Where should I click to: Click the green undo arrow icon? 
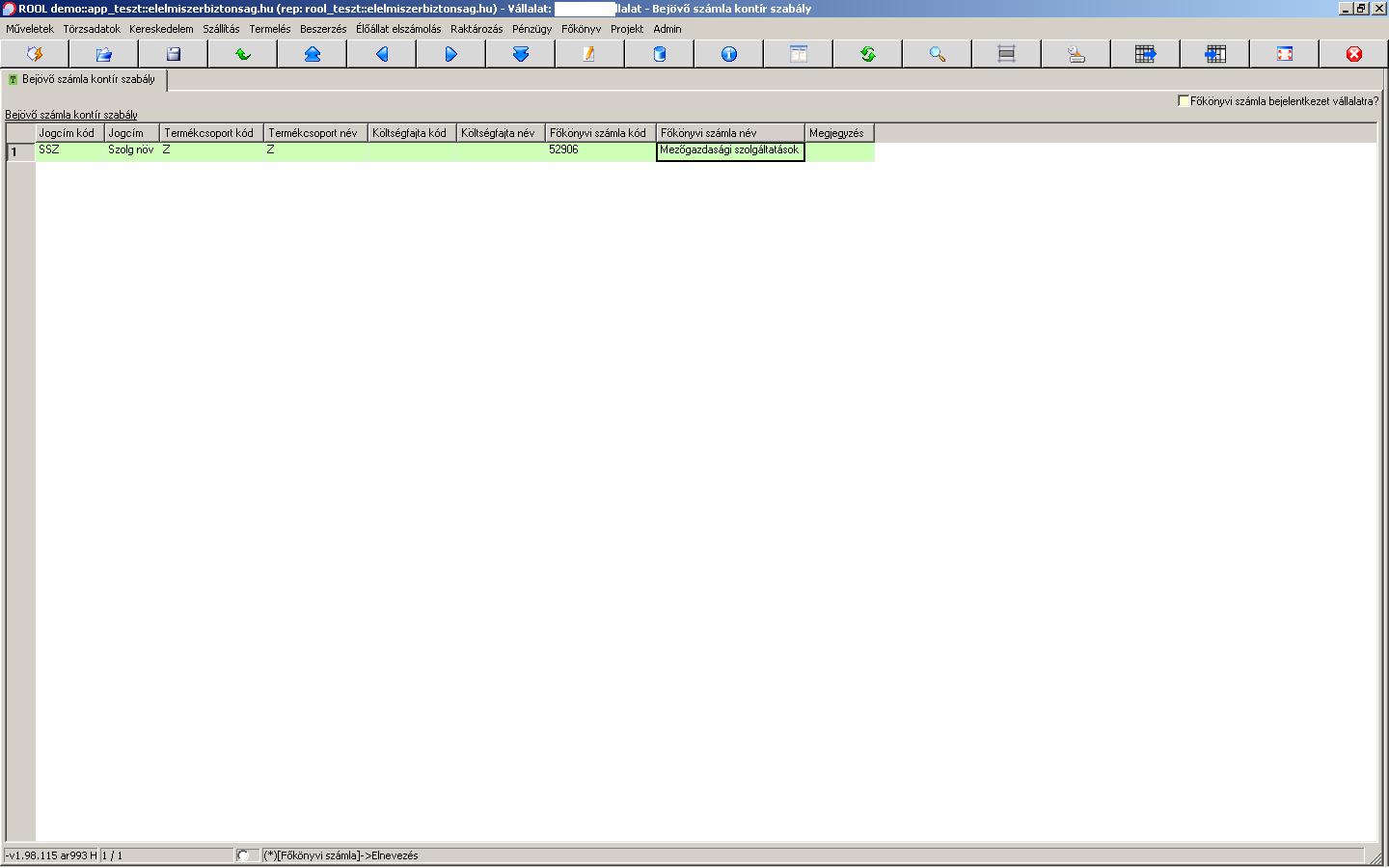(x=243, y=54)
